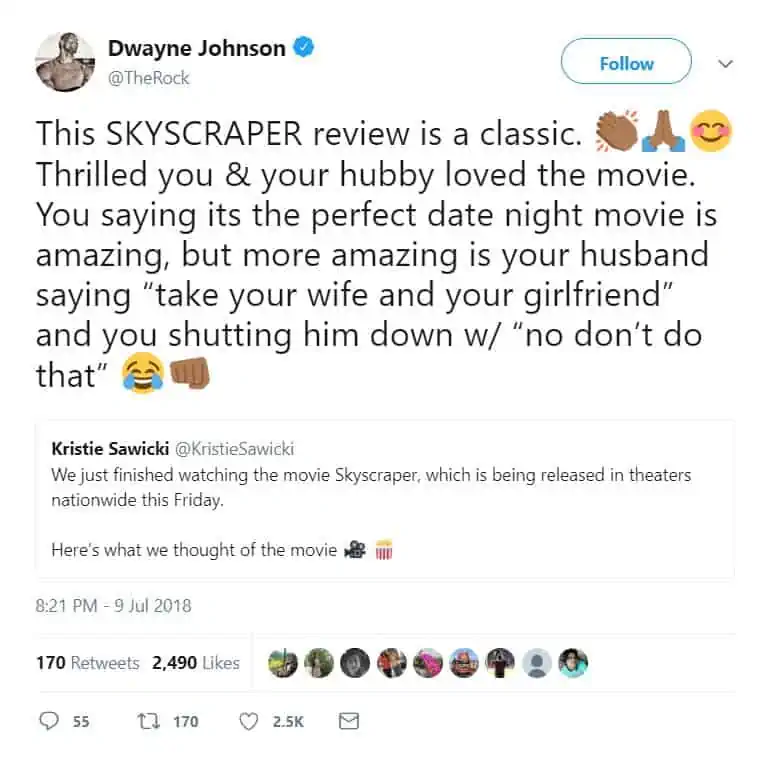
Task: Expand the tweet options chevron
Action: coord(725,64)
